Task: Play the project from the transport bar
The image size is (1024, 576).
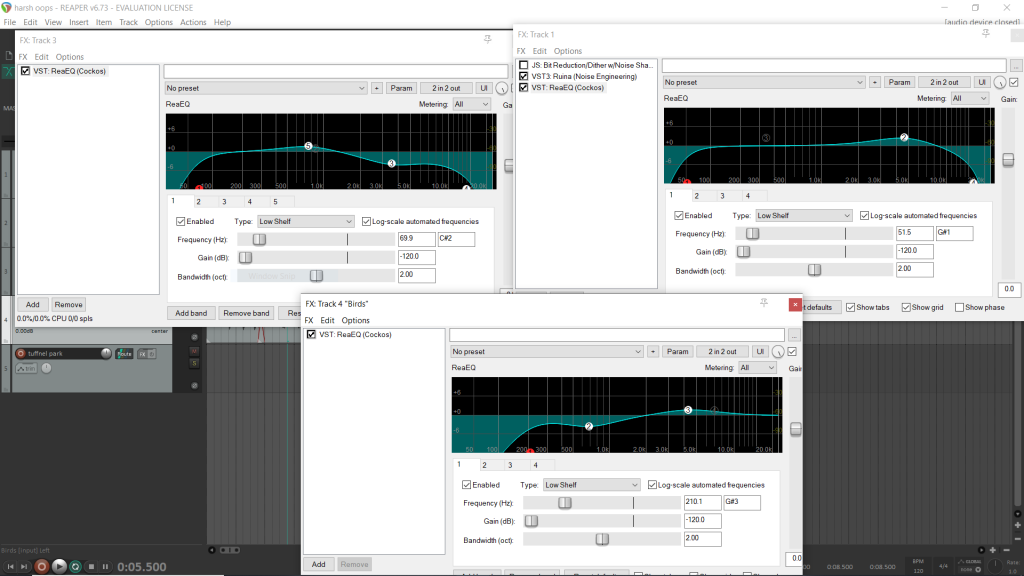Action: pyautogui.click(x=59, y=566)
